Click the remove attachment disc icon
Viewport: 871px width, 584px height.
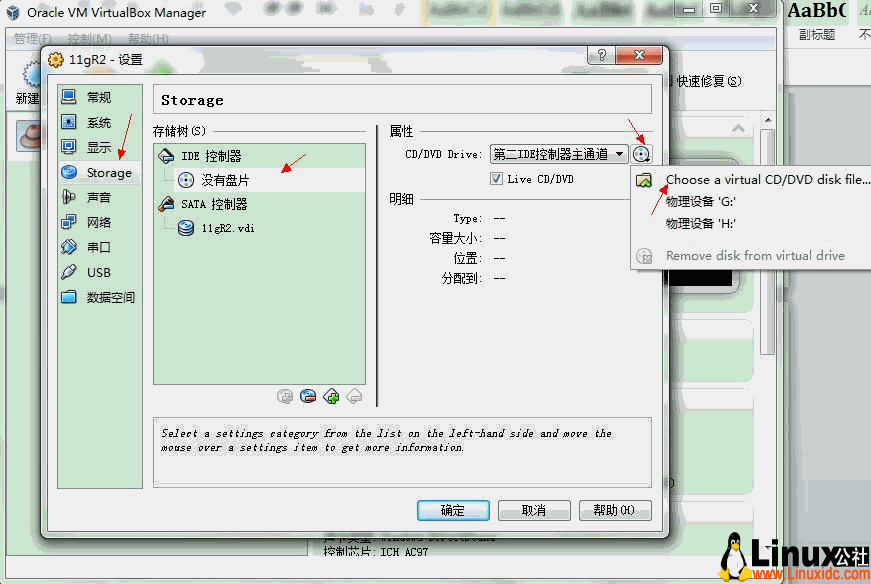(308, 396)
